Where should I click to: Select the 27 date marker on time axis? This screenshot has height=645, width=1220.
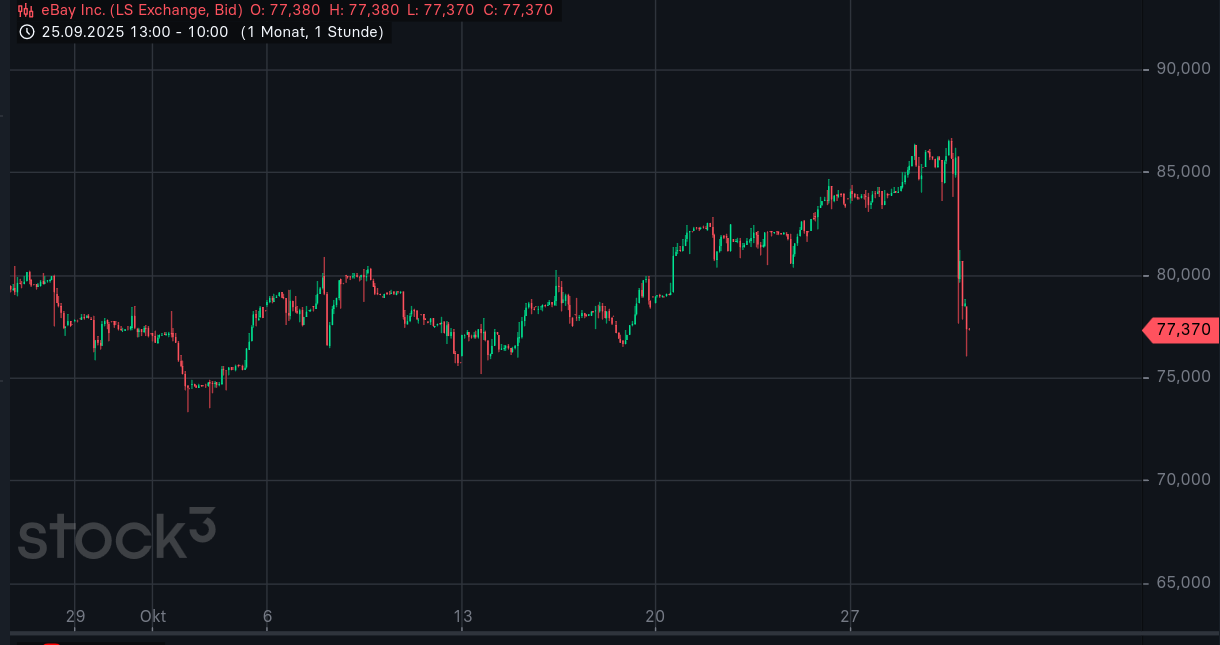849,617
